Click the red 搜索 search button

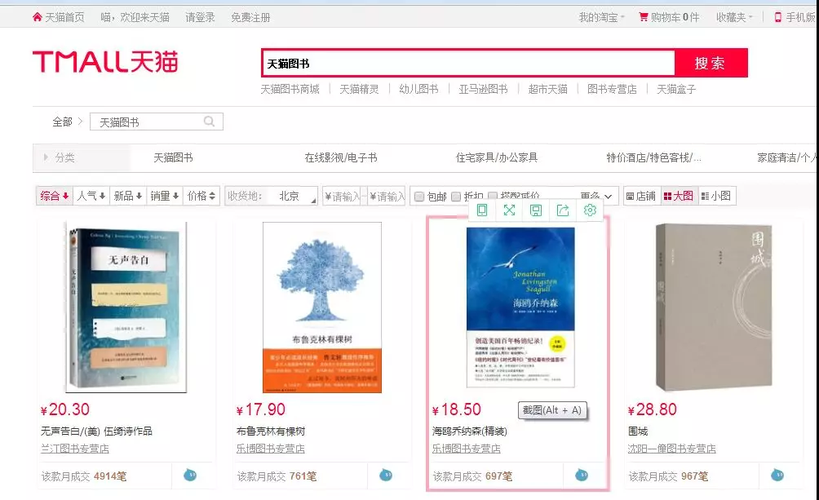pyautogui.click(x=710, y=63)
